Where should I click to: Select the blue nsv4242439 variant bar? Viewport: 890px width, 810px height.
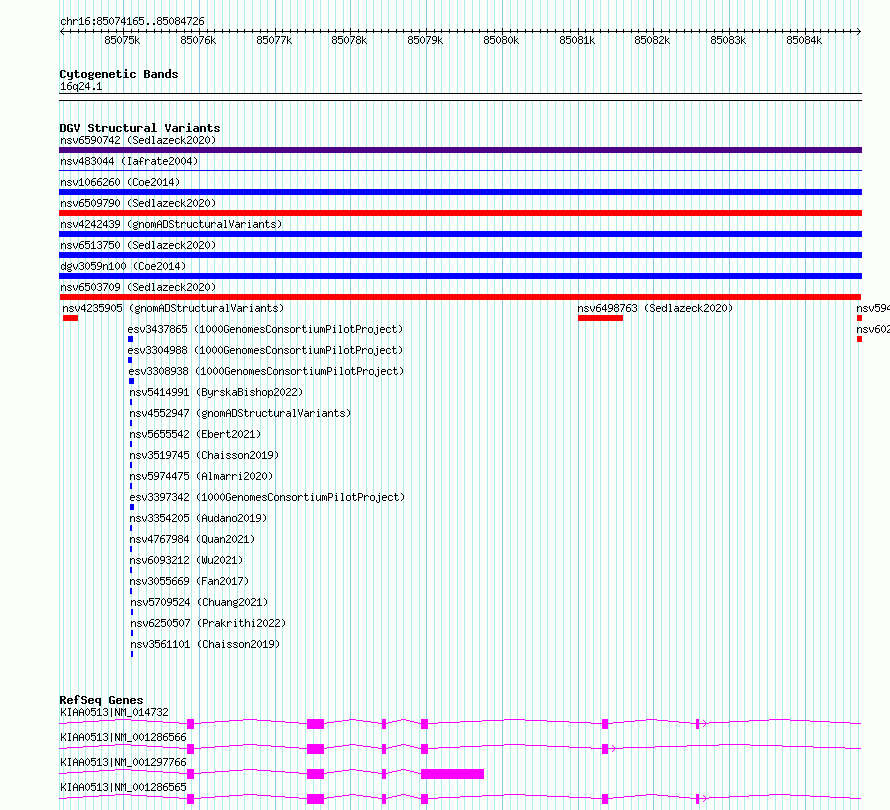(460, 234)
